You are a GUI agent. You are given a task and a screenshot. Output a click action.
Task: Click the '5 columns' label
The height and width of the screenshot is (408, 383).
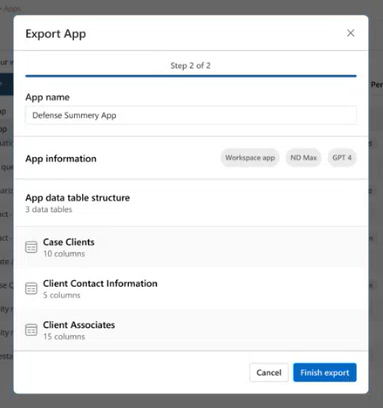[62, 295]
